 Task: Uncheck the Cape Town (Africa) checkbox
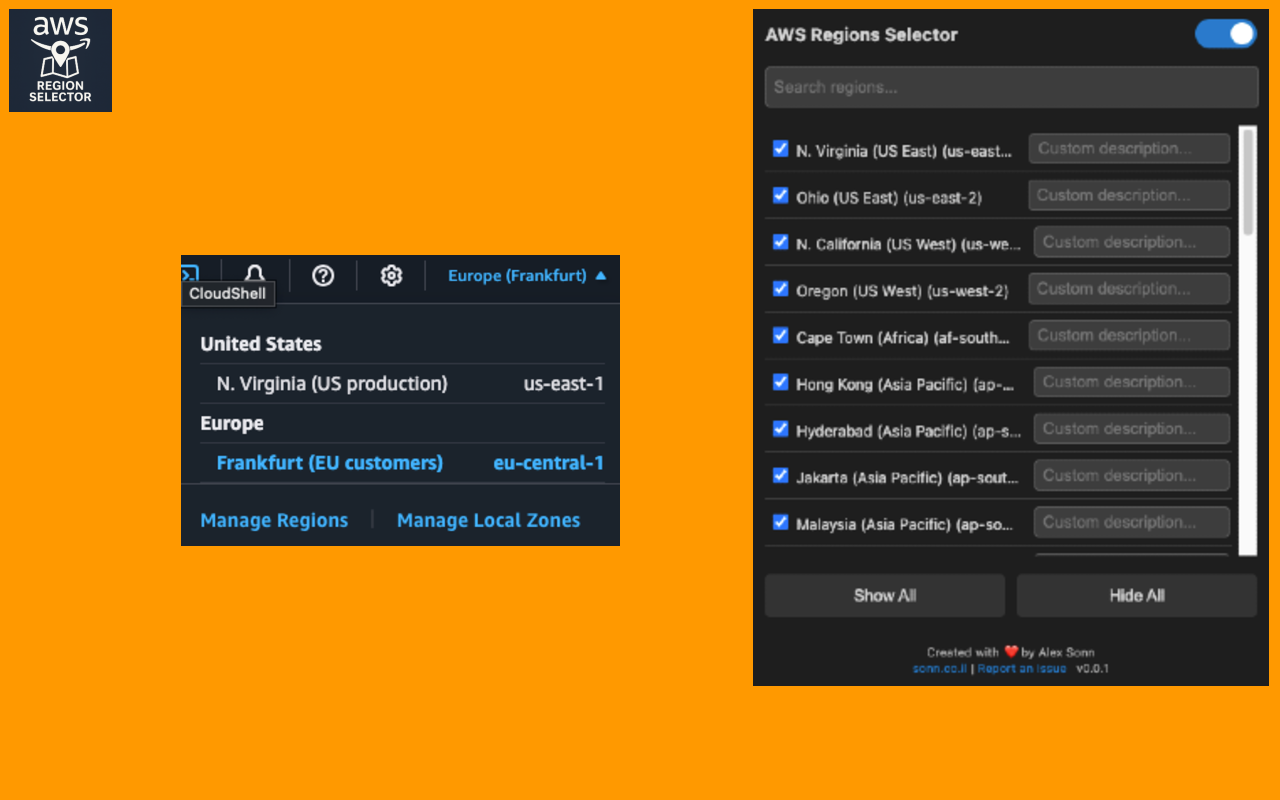pyautogui.click(x=781, y=335)
